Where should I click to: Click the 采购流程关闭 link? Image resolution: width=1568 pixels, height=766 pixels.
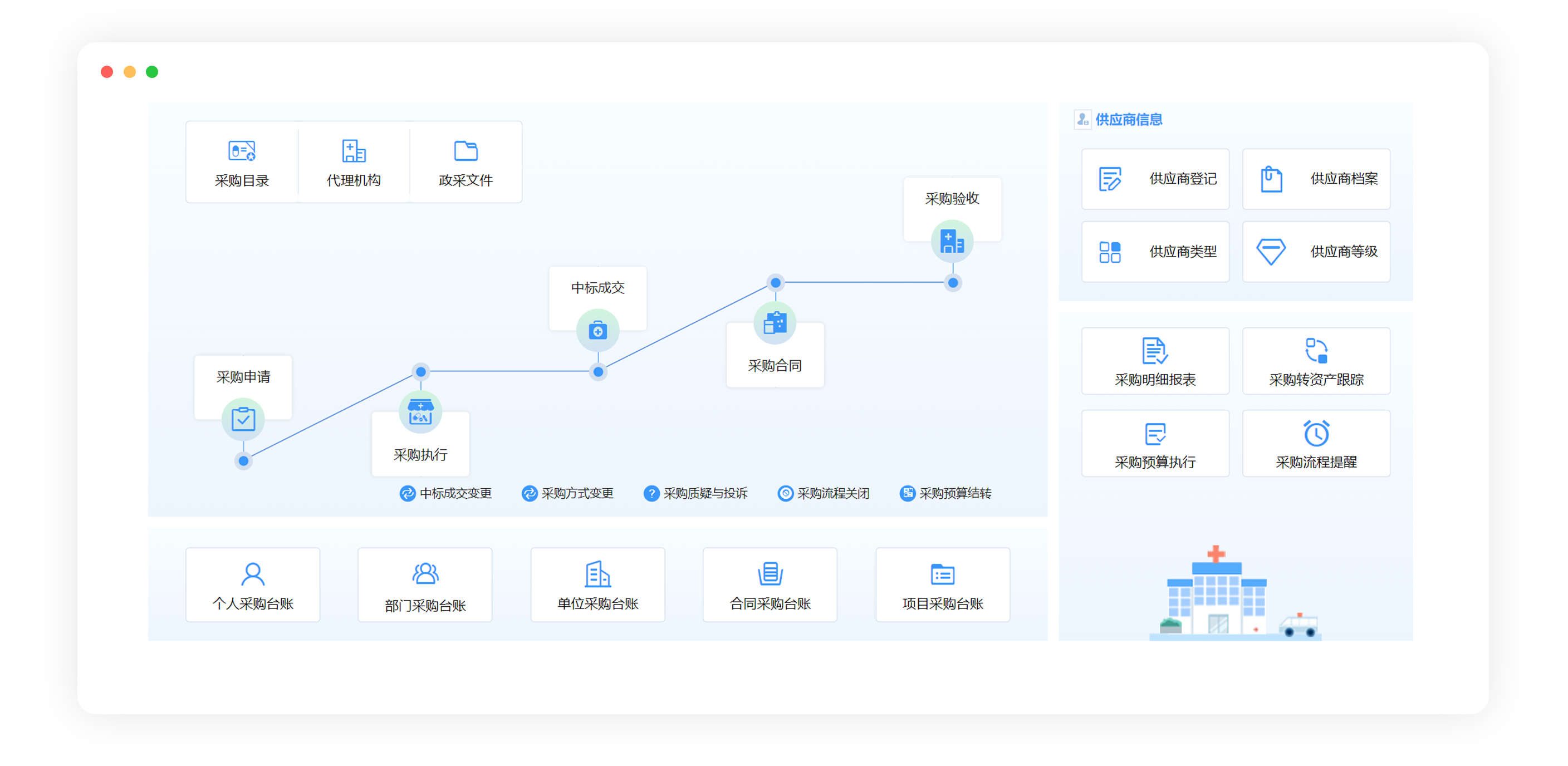pyautogui.click(x=824, y=493)
